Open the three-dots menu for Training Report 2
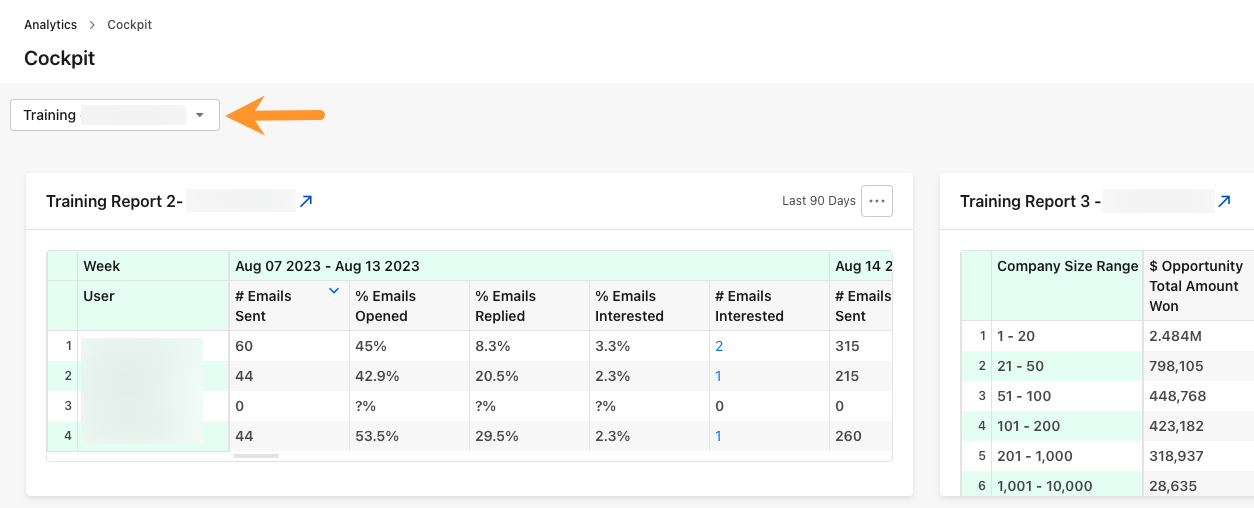The width and height of the screenshot is (1254, 508). coord(877,201)
